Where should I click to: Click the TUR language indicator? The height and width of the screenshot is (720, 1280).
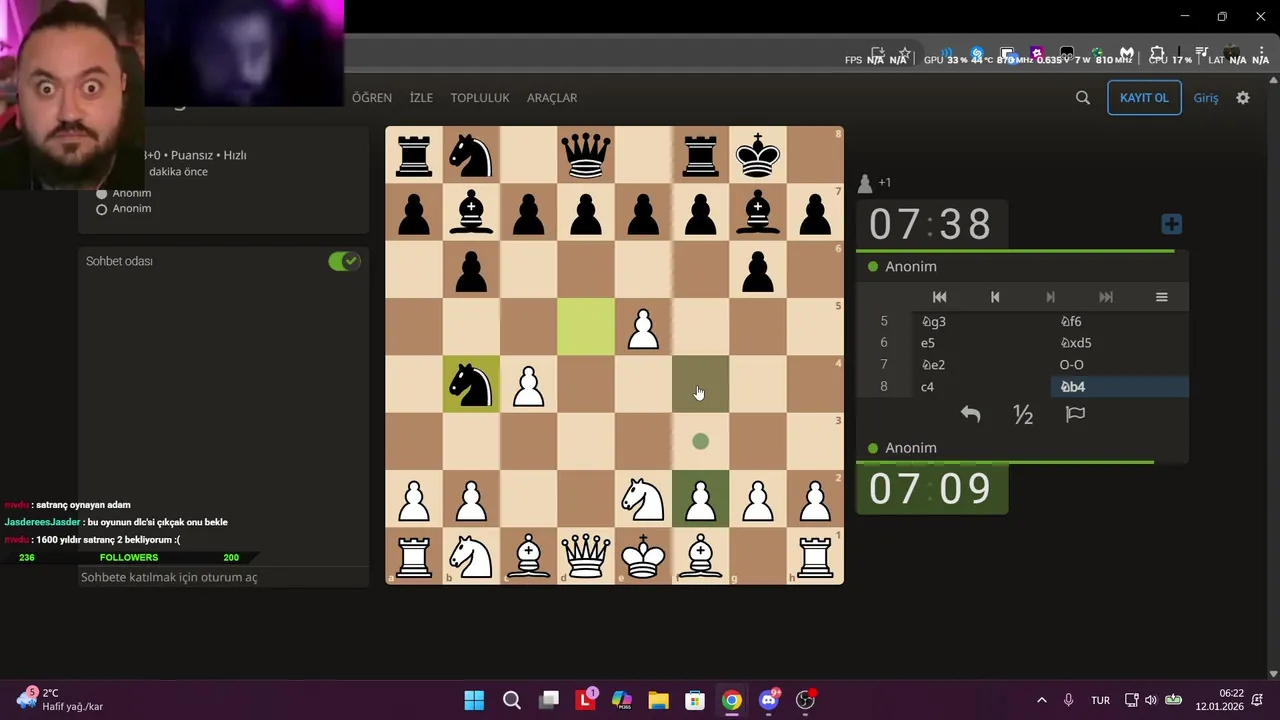tap(1100, 700)
